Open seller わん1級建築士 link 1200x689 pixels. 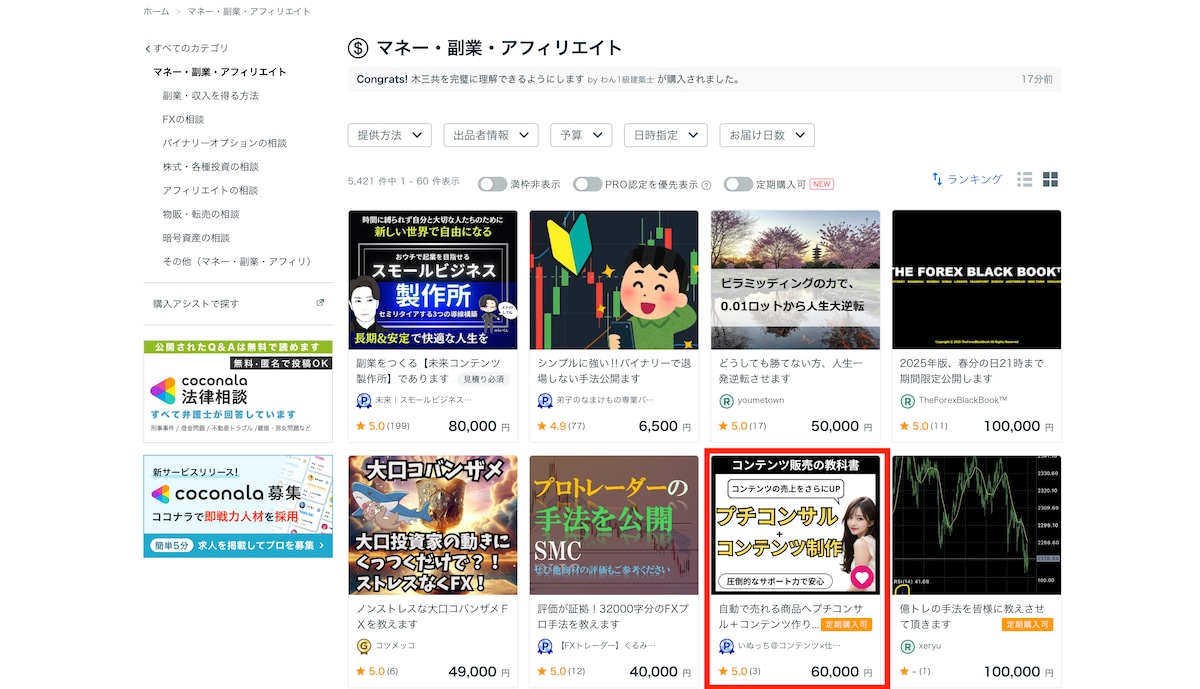tap(627, 79)
